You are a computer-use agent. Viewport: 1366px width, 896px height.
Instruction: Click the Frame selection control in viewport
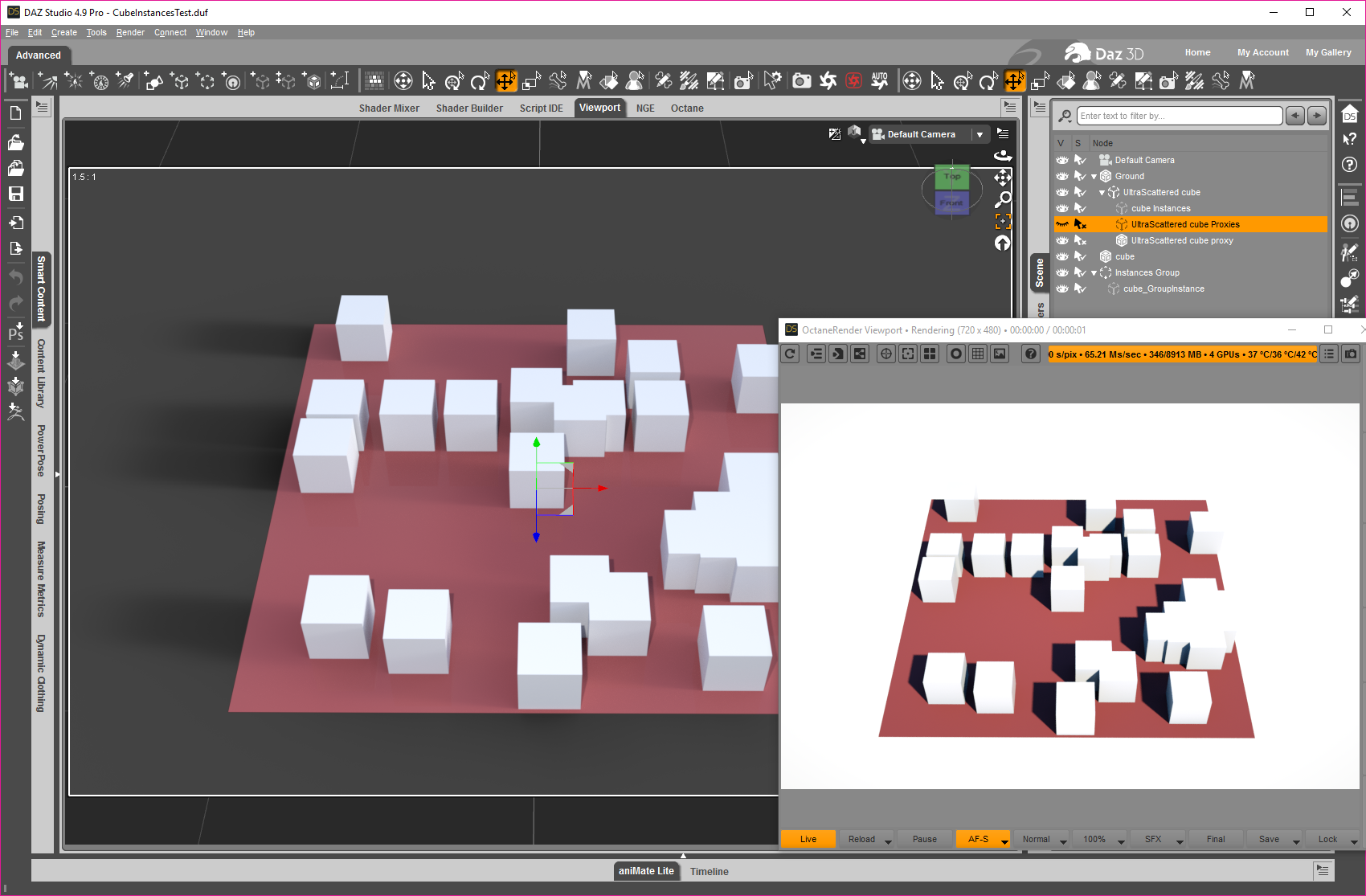(1003, 221)
